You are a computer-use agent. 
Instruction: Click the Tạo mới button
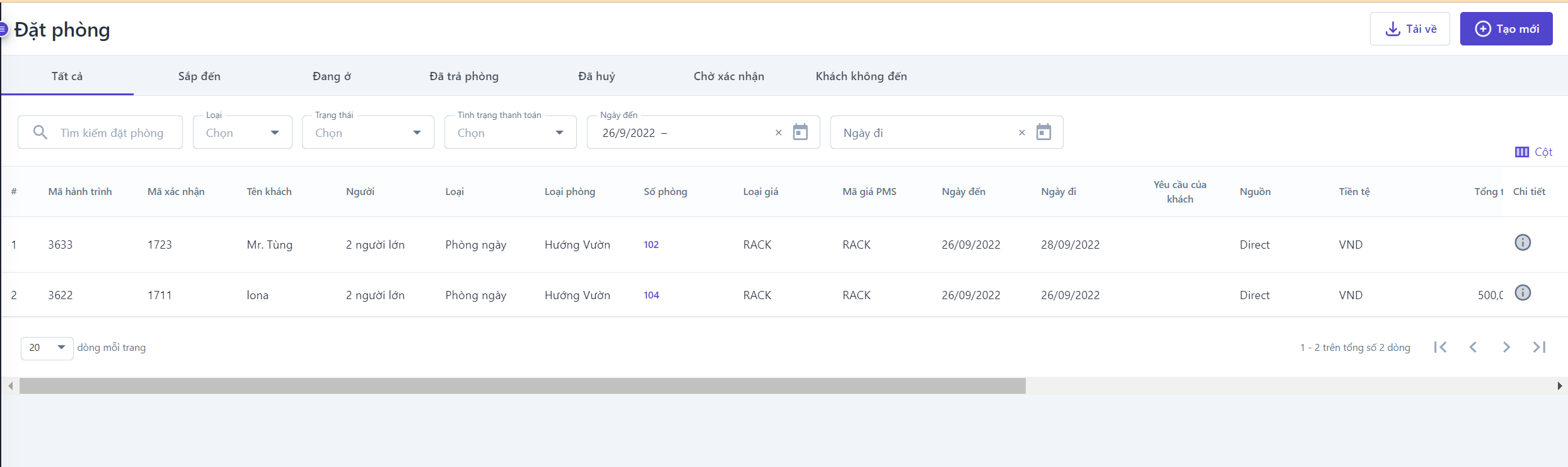(x=1506, y=29)
